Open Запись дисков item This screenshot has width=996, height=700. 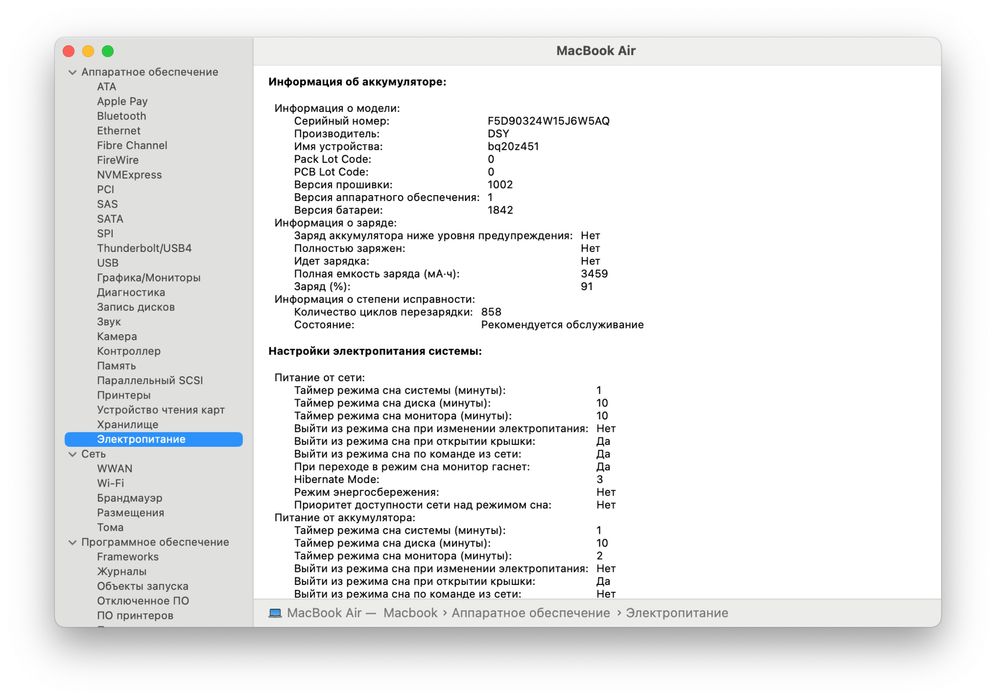(135, 307)
